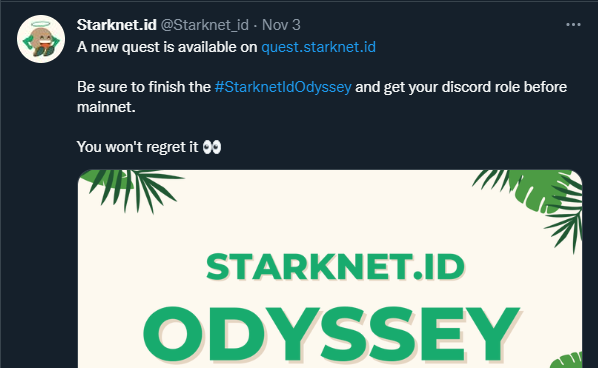The width and height of the screenshot is (598, 368).
Task: Open the three-dot More options menu
Action: 573,25
